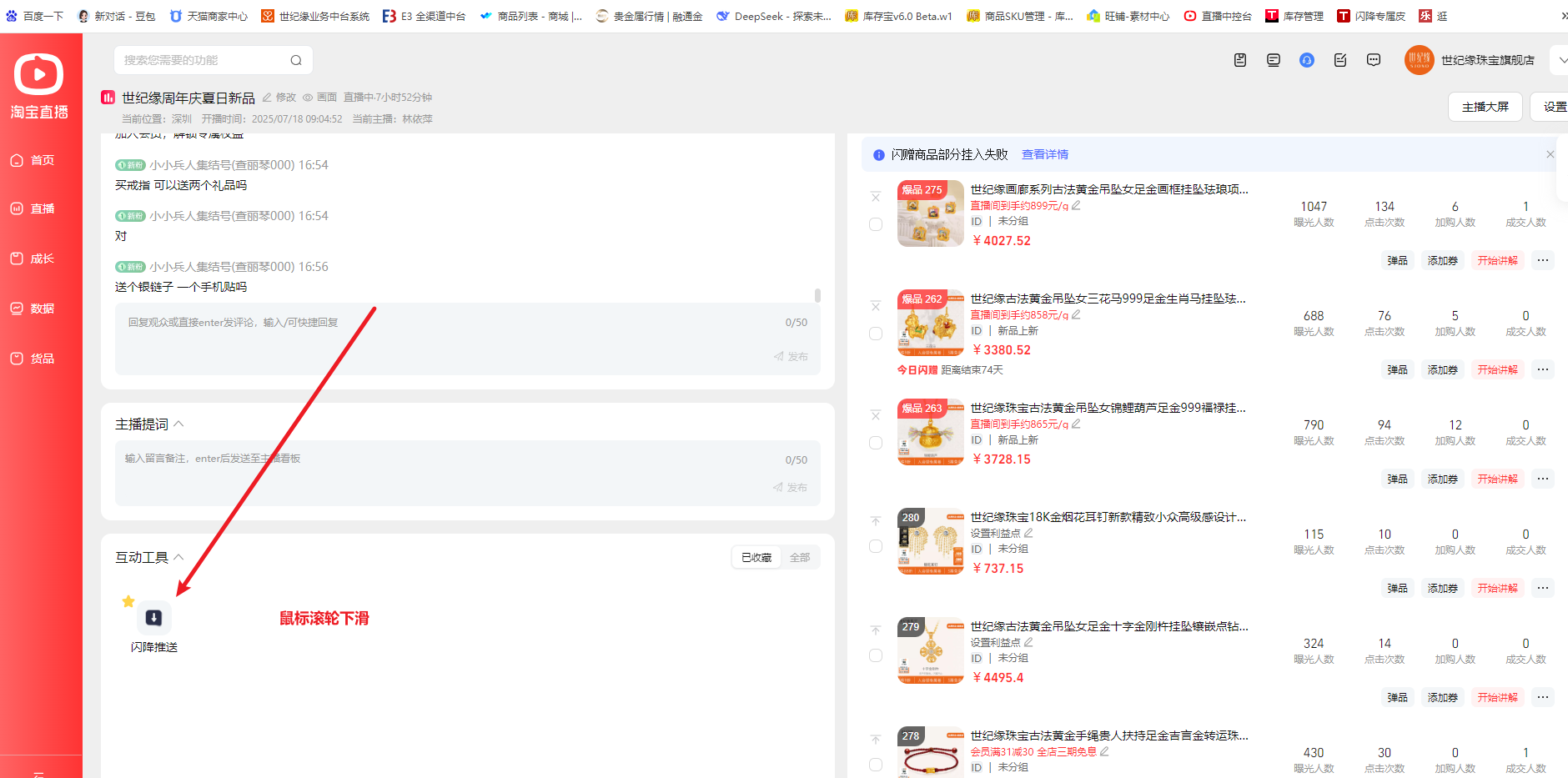Click the chat bubble messages icon in header
Image resolution: width=1568 pixels, height=778 pixels.
1373,60
